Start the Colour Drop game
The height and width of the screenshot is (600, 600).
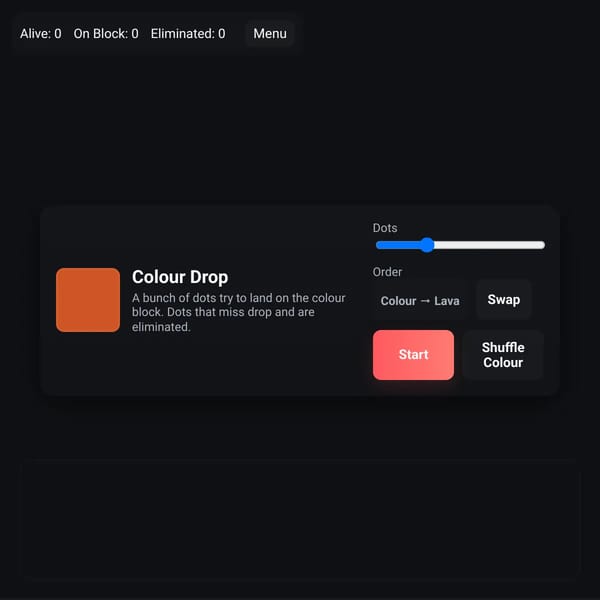[413, 355]
